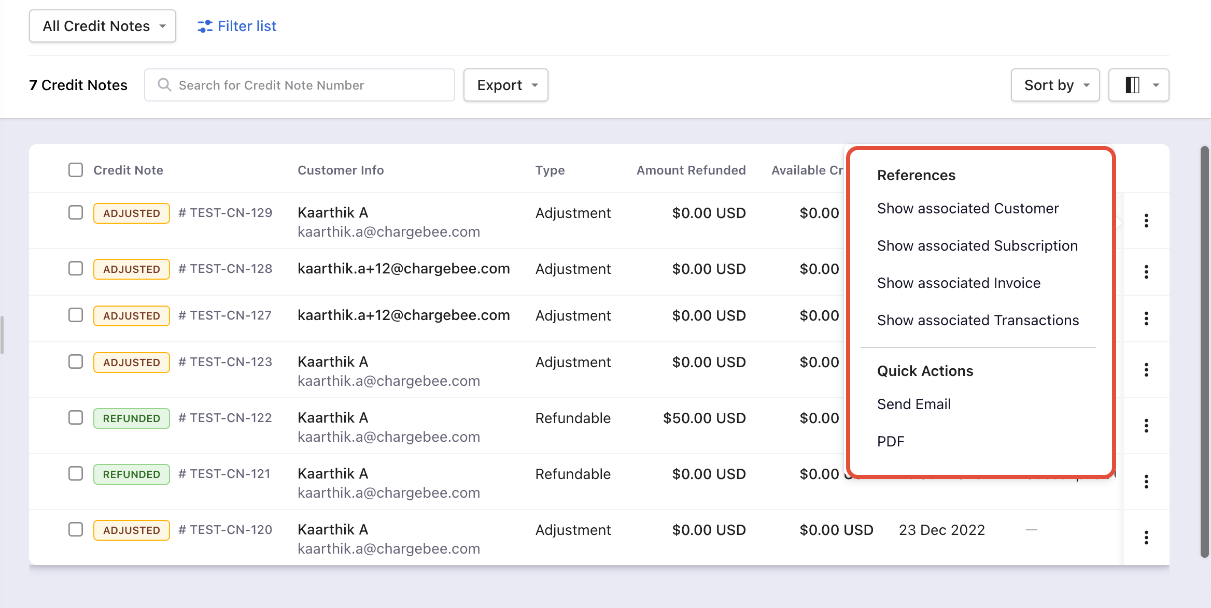Image resolution: width=1211 pixels, height=608 pixels.
Task: Open more actions for TEST-CN-122
Action: 1146,426
